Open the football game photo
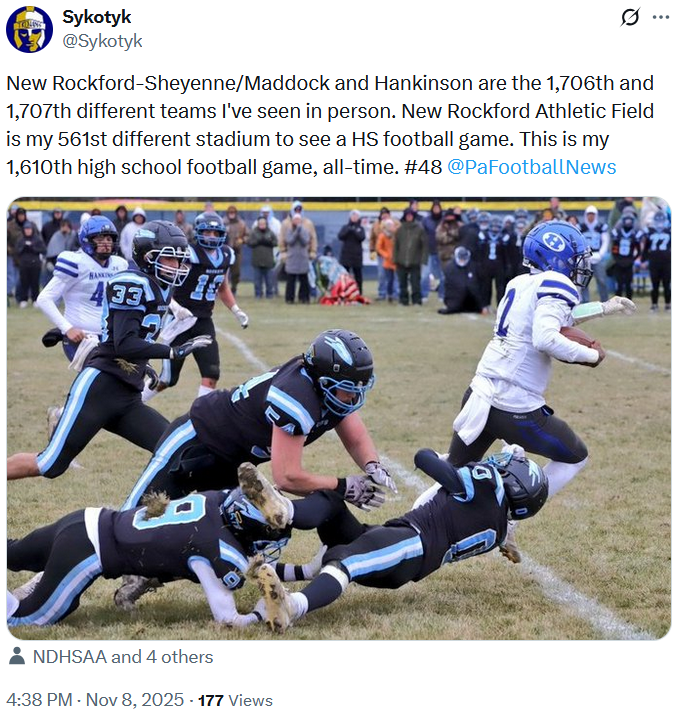 pos(339,418)
